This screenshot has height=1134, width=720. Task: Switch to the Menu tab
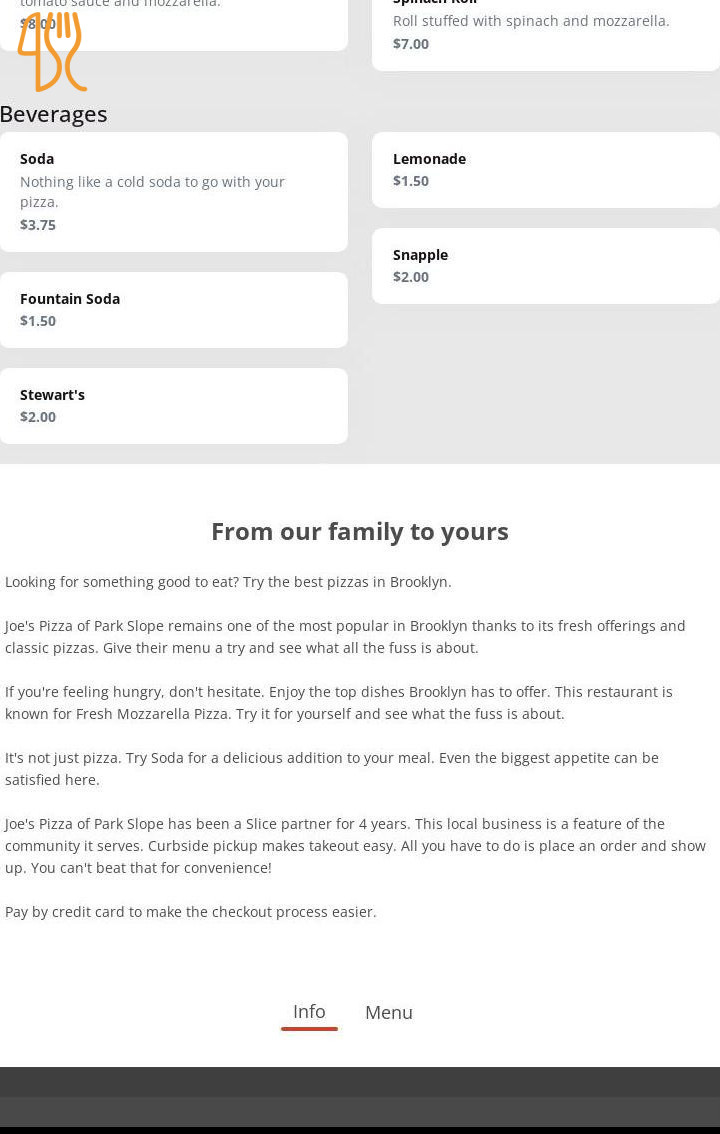point(389,1013)
